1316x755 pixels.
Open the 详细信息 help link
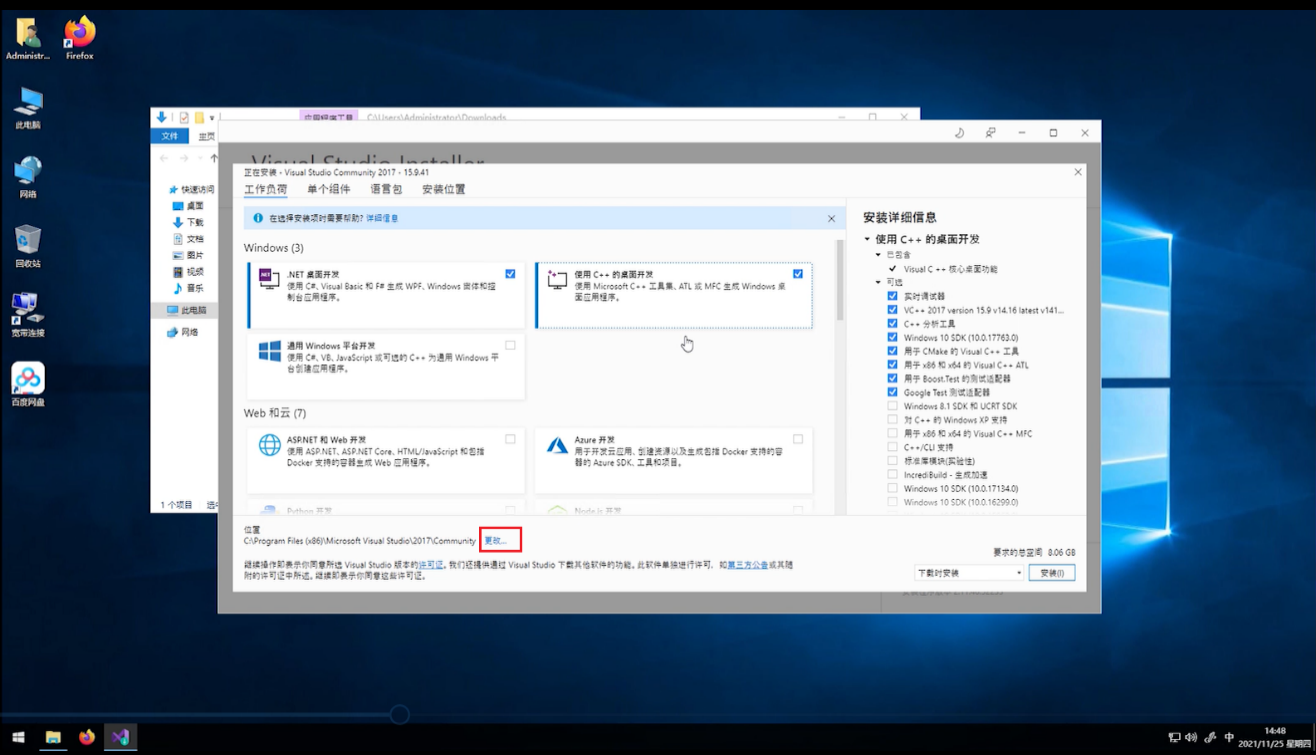[382, 218]
